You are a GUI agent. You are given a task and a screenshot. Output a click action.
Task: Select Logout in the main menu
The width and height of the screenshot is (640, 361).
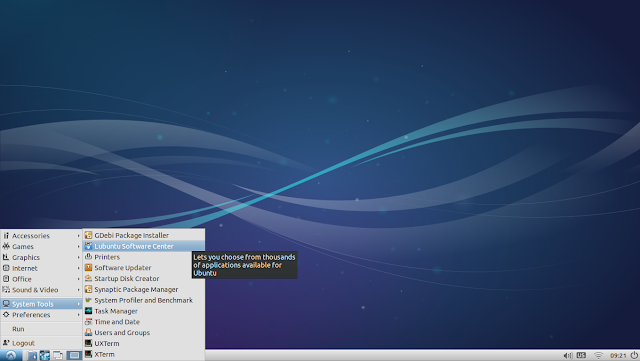pos(41,343)
